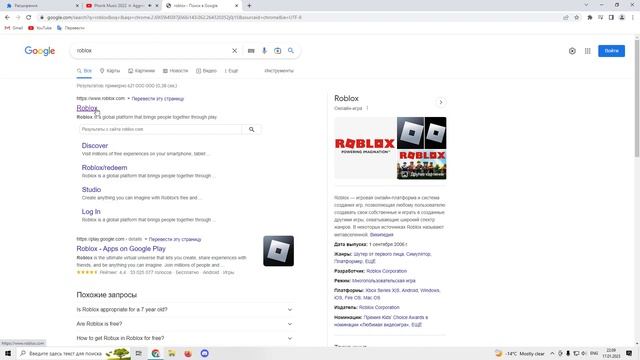Open 'Roblox - Apps on Google Play' result

coord(121,249)
